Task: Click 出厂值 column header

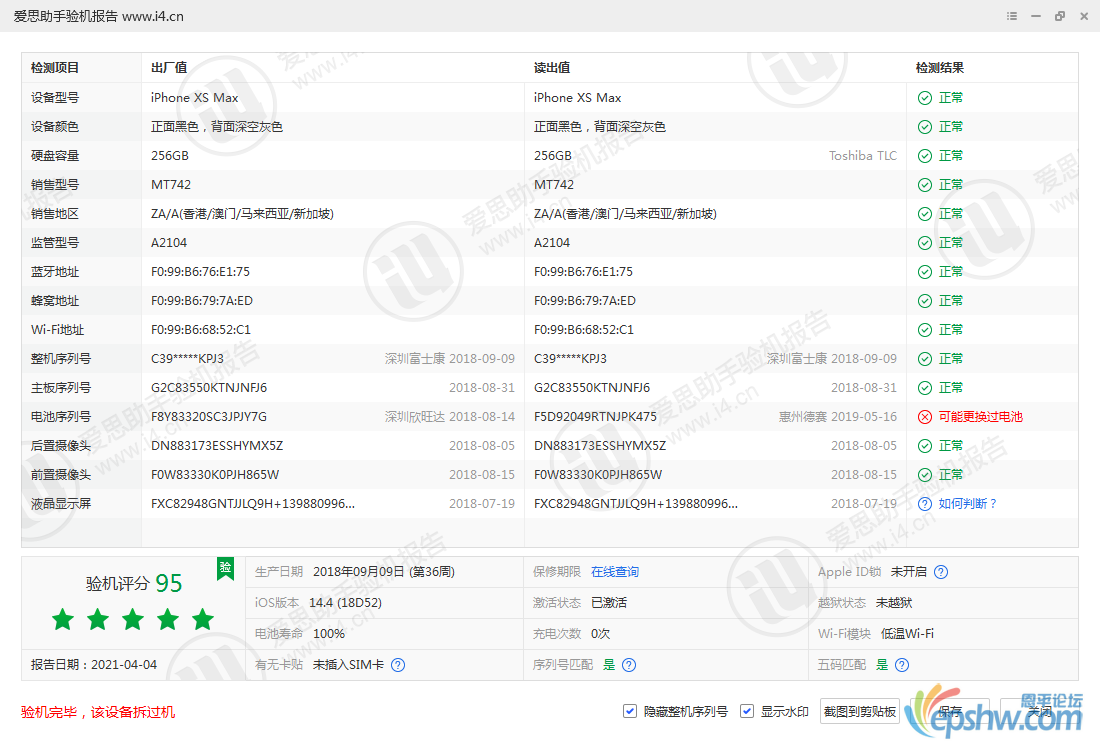Action: [x=169, y=68]
